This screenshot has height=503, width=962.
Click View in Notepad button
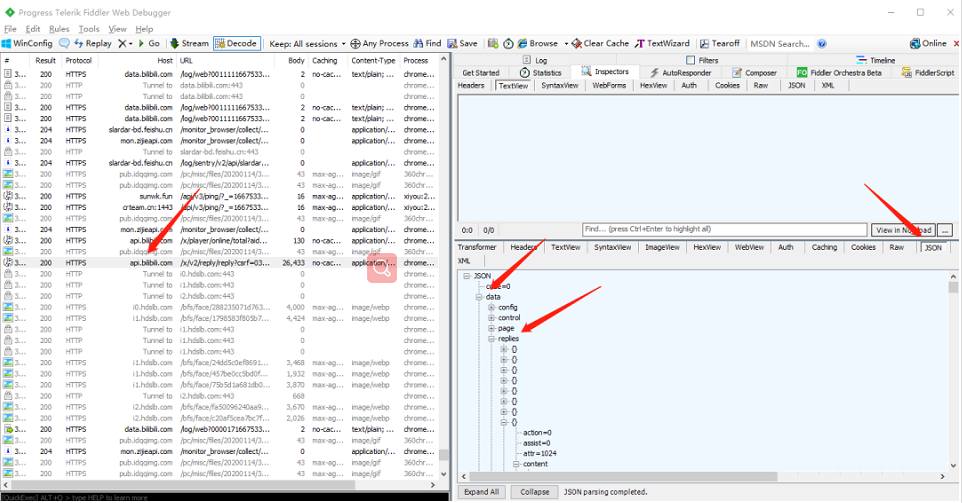click(x=903, y=230)
